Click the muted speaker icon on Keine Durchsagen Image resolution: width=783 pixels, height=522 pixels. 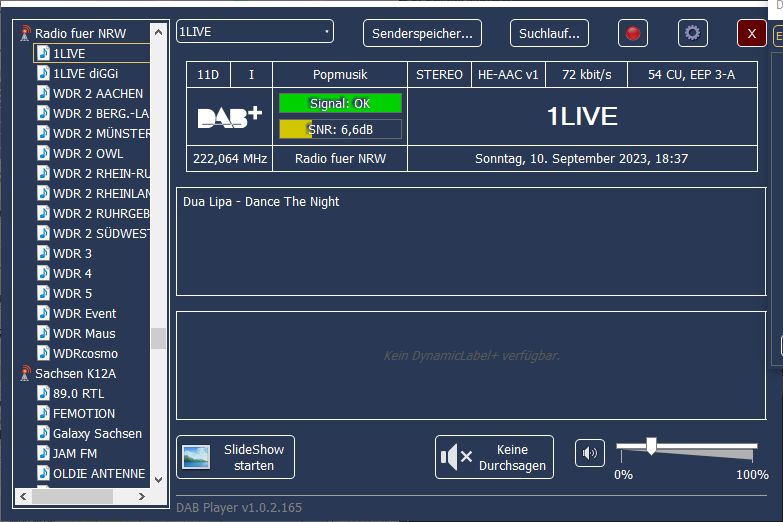click(456, 457)
